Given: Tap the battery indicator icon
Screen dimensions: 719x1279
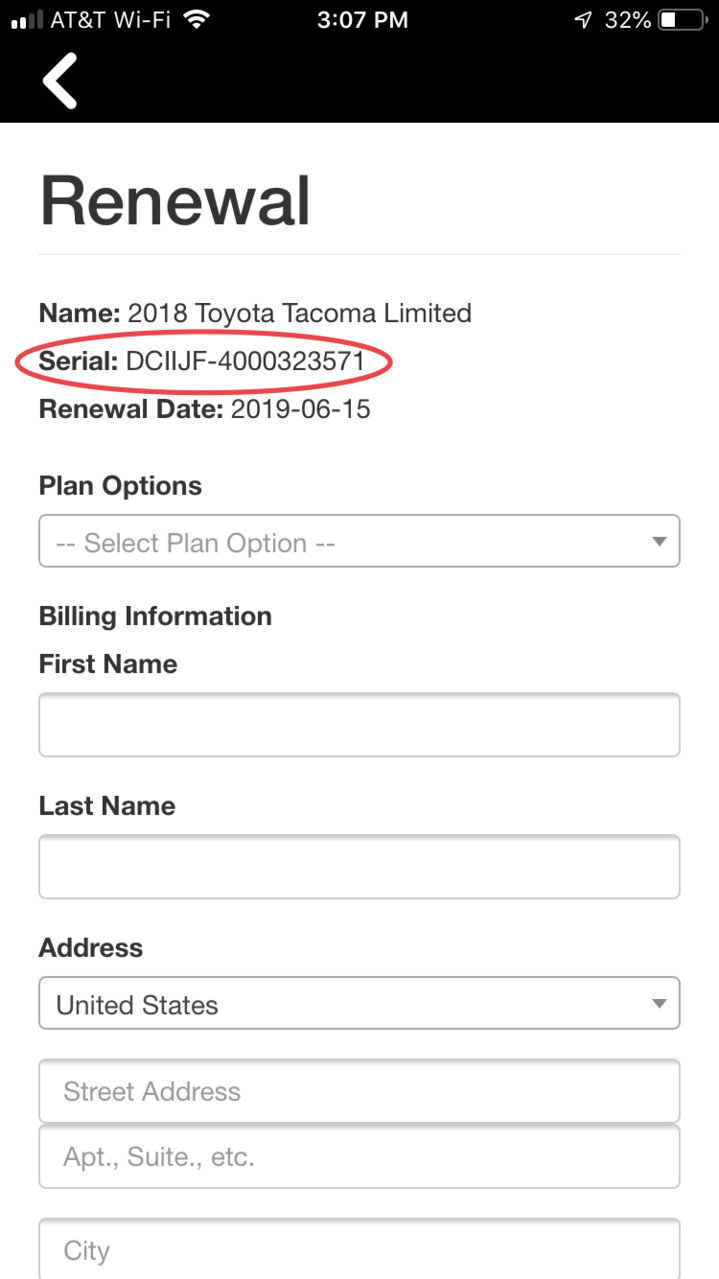Looking at the screenshot, I should (x=682, y=19).
